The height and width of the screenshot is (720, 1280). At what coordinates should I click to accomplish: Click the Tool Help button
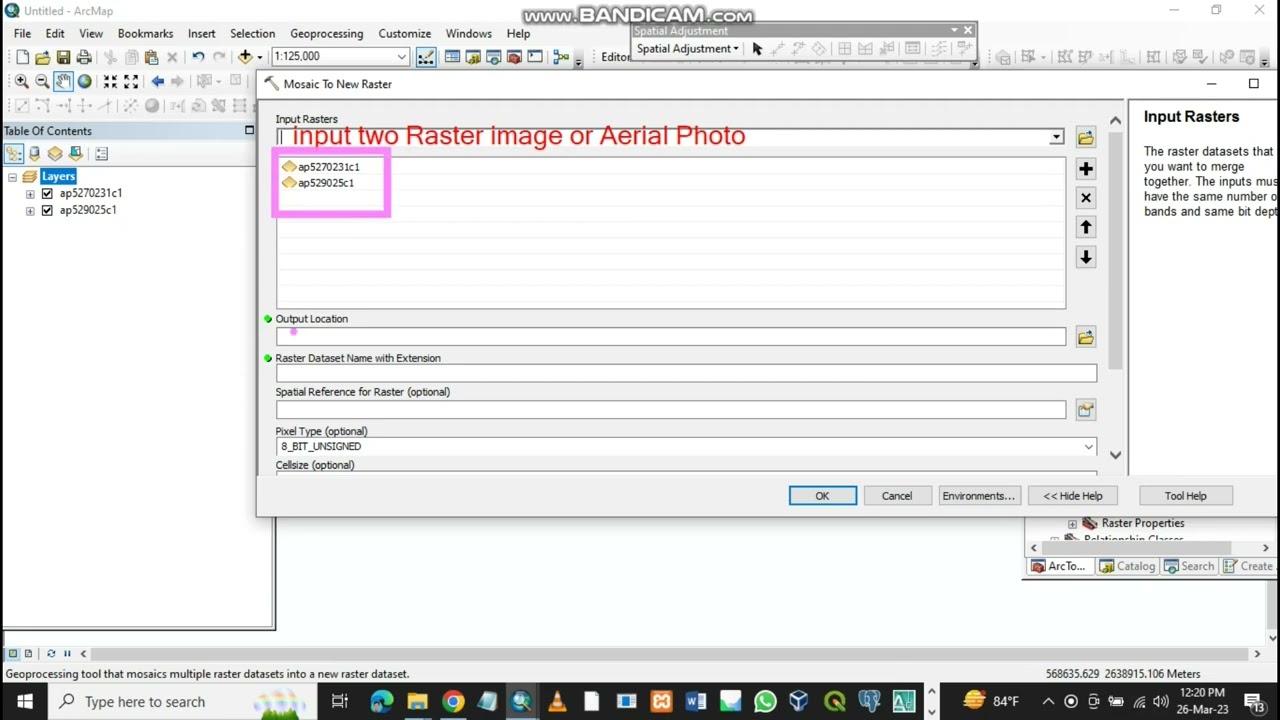(x=1185, y=496)
